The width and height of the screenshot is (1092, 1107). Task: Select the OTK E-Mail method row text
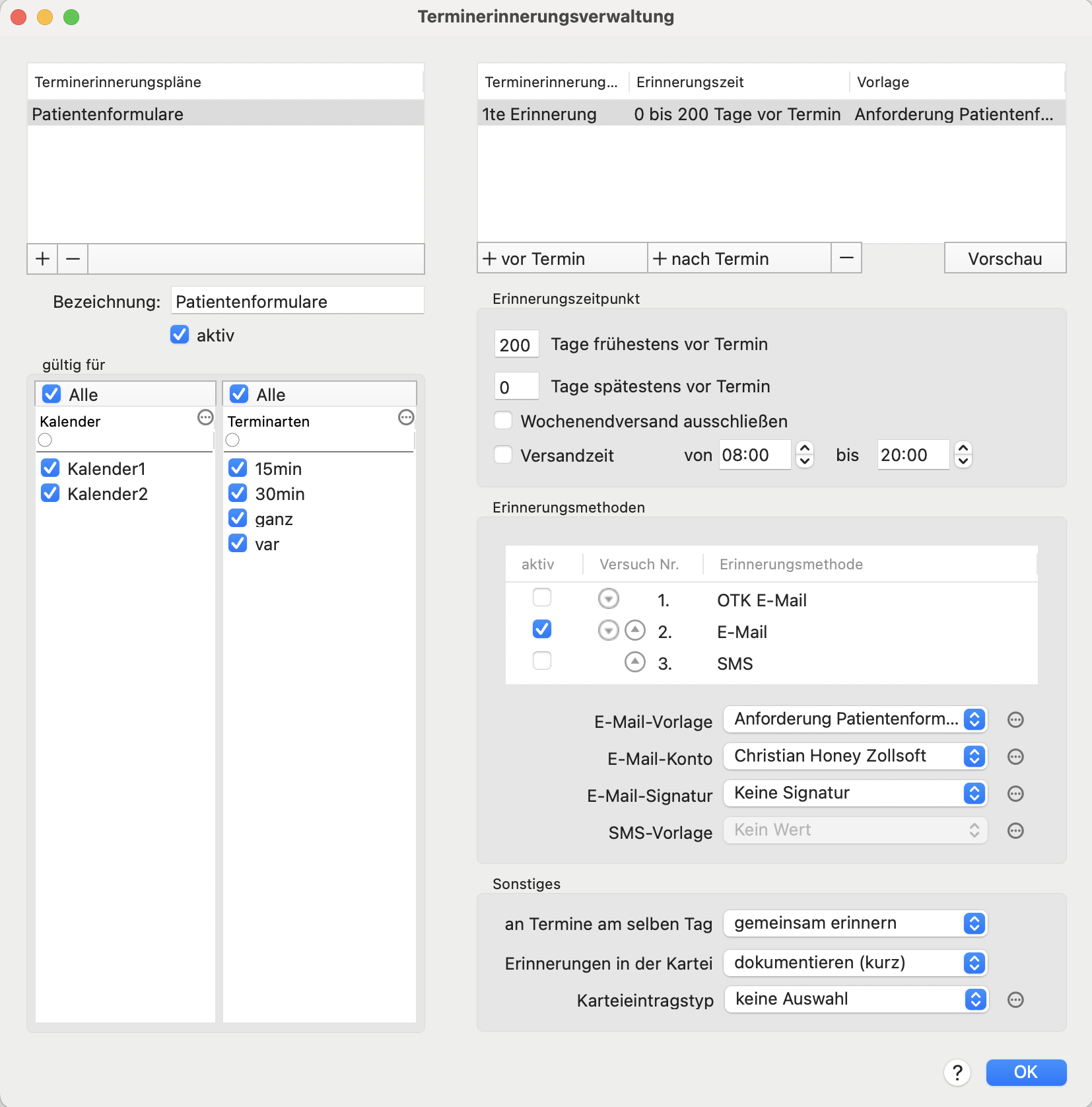coord(762,600)
